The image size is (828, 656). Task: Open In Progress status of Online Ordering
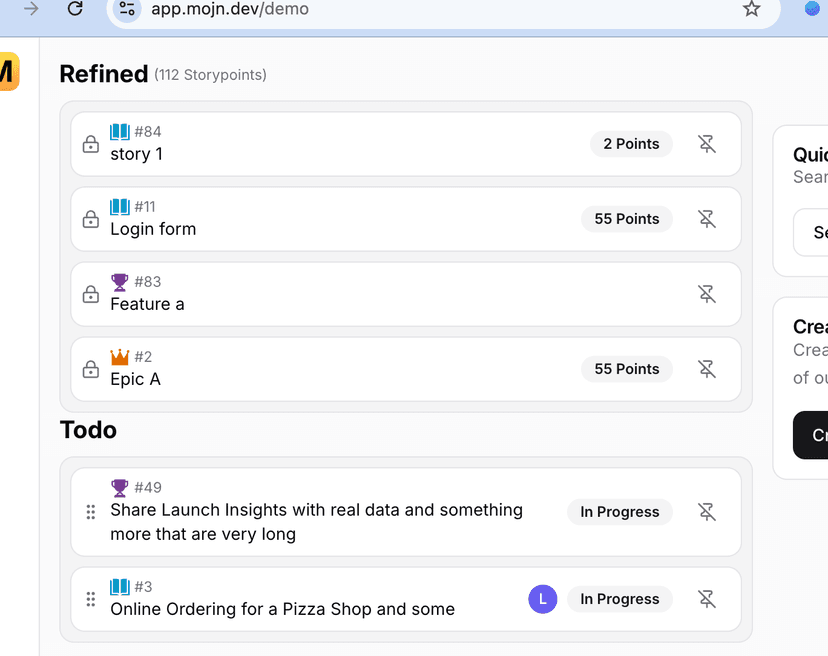click(620, 599)
